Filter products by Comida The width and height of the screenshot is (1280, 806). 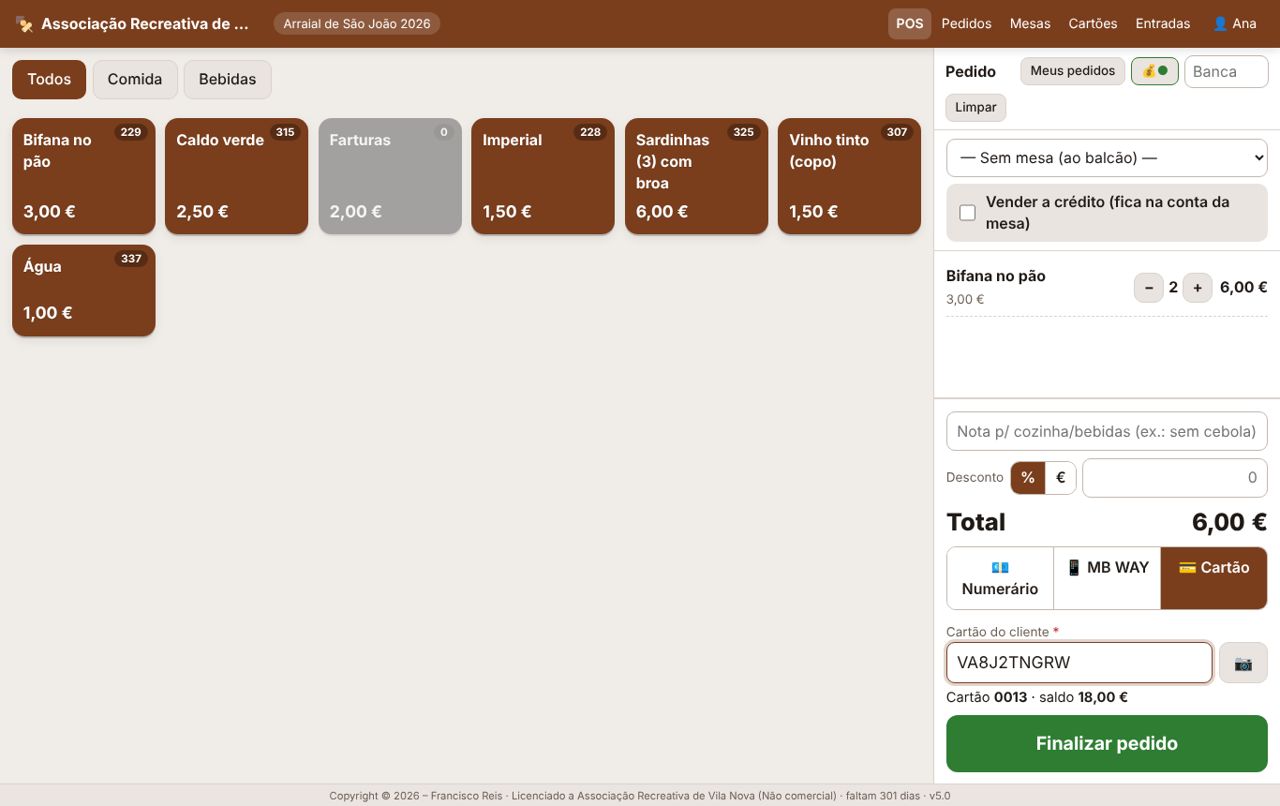coord(135,80)
